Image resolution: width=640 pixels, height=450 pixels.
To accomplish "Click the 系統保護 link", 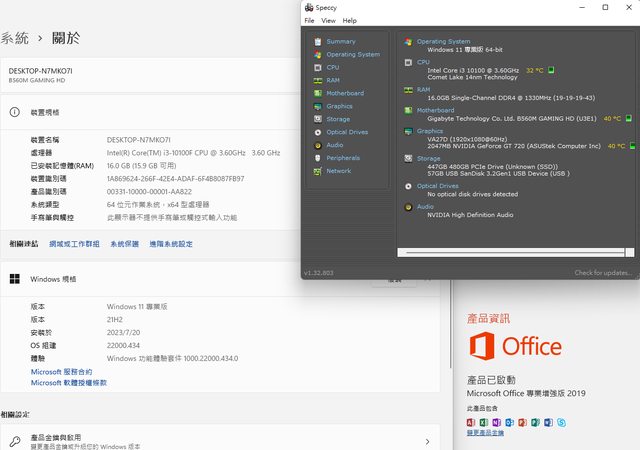I will click(124, 244).
